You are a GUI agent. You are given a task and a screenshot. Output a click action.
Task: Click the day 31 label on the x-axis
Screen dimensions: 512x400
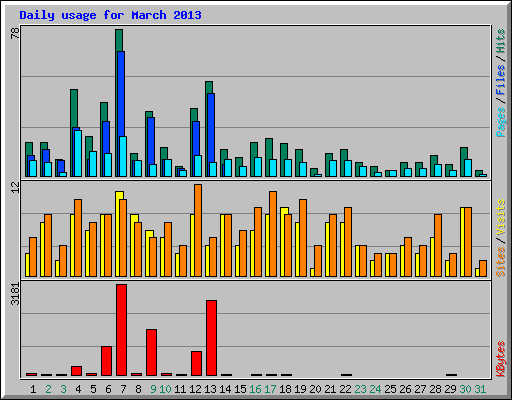(x=480, y=389)
